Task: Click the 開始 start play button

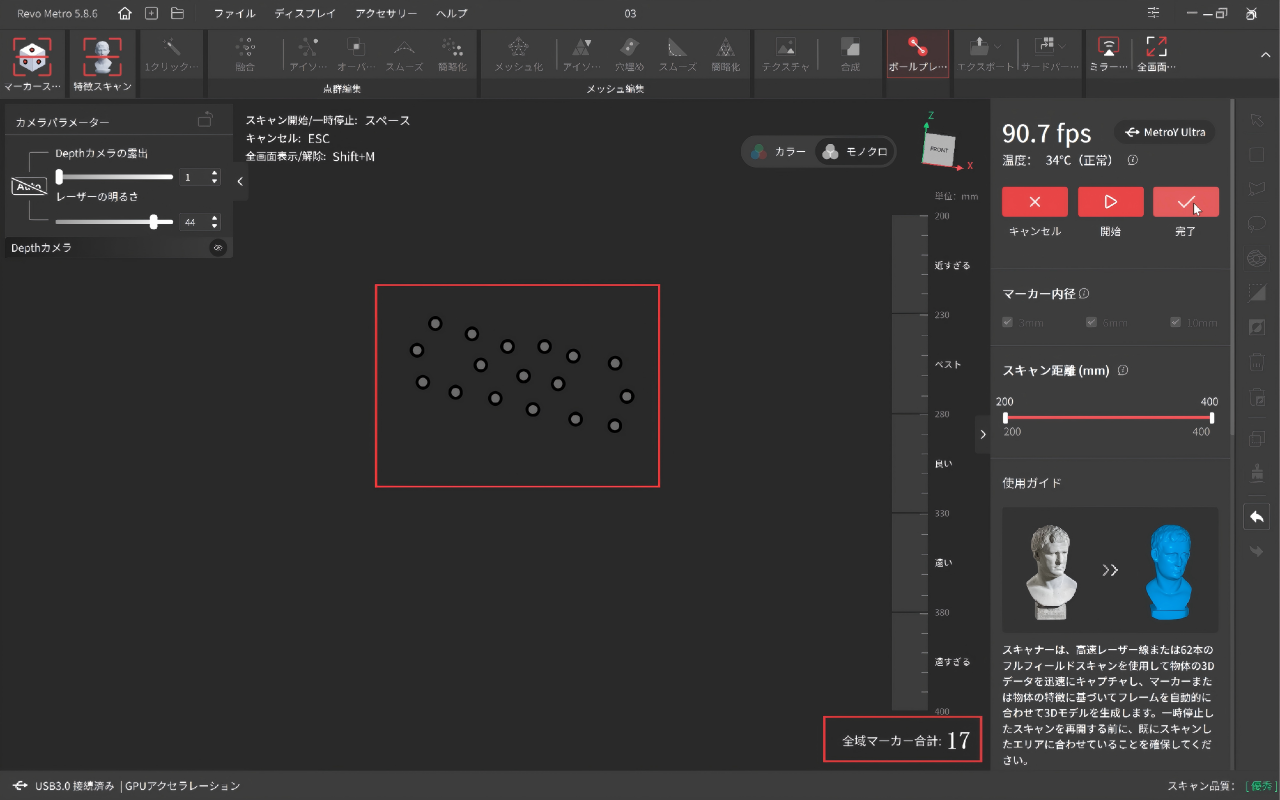Action: [1110, 201]
